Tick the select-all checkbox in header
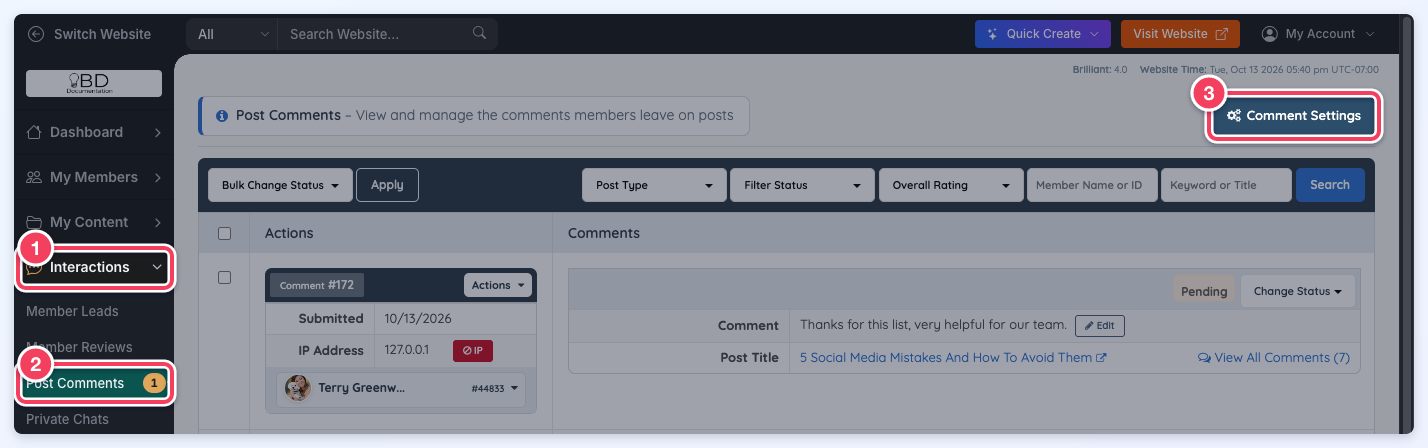Viewport: 1428px width, 448px height. coord(224,233)
